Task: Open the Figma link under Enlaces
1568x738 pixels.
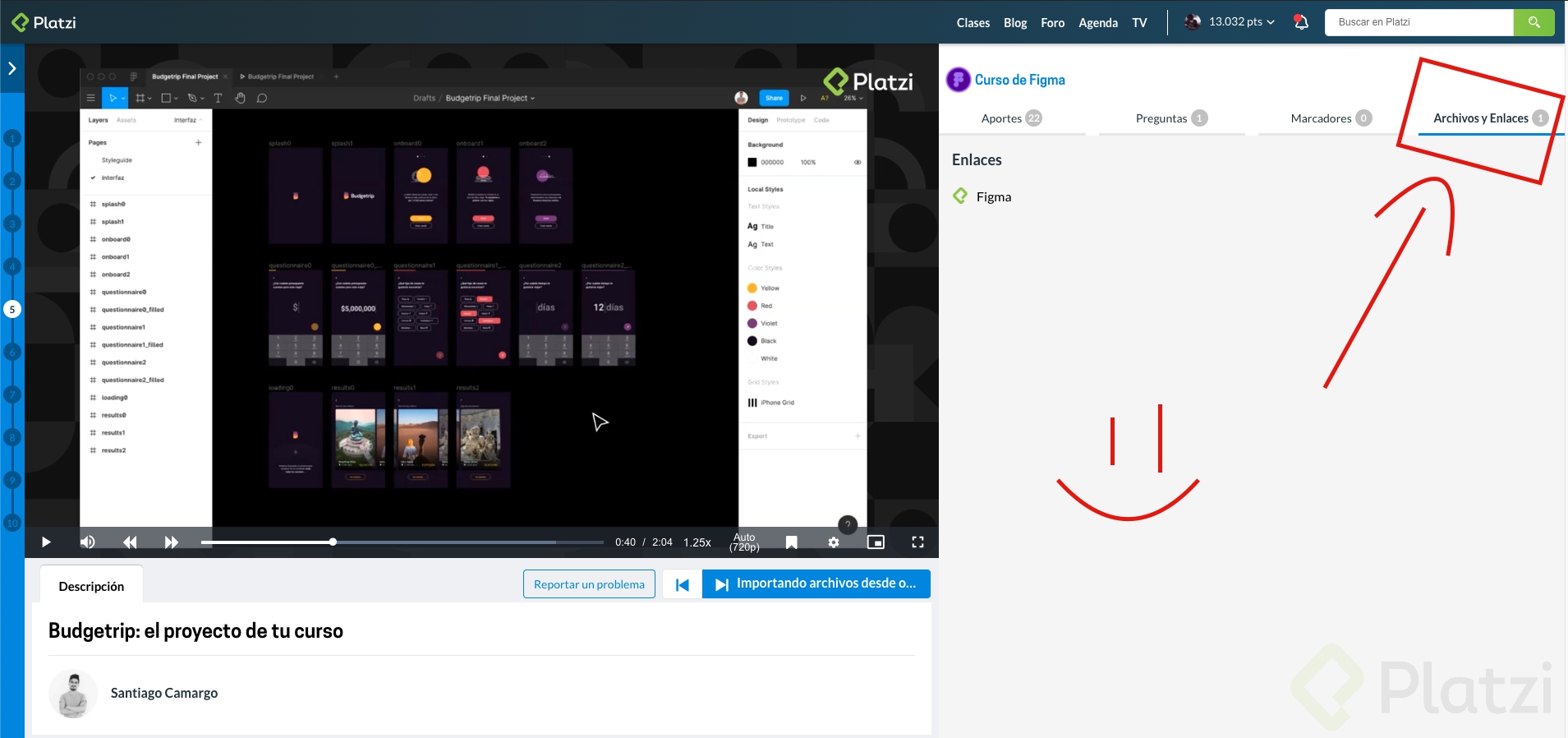Action: pyautogui.click(x=993, y=196)
